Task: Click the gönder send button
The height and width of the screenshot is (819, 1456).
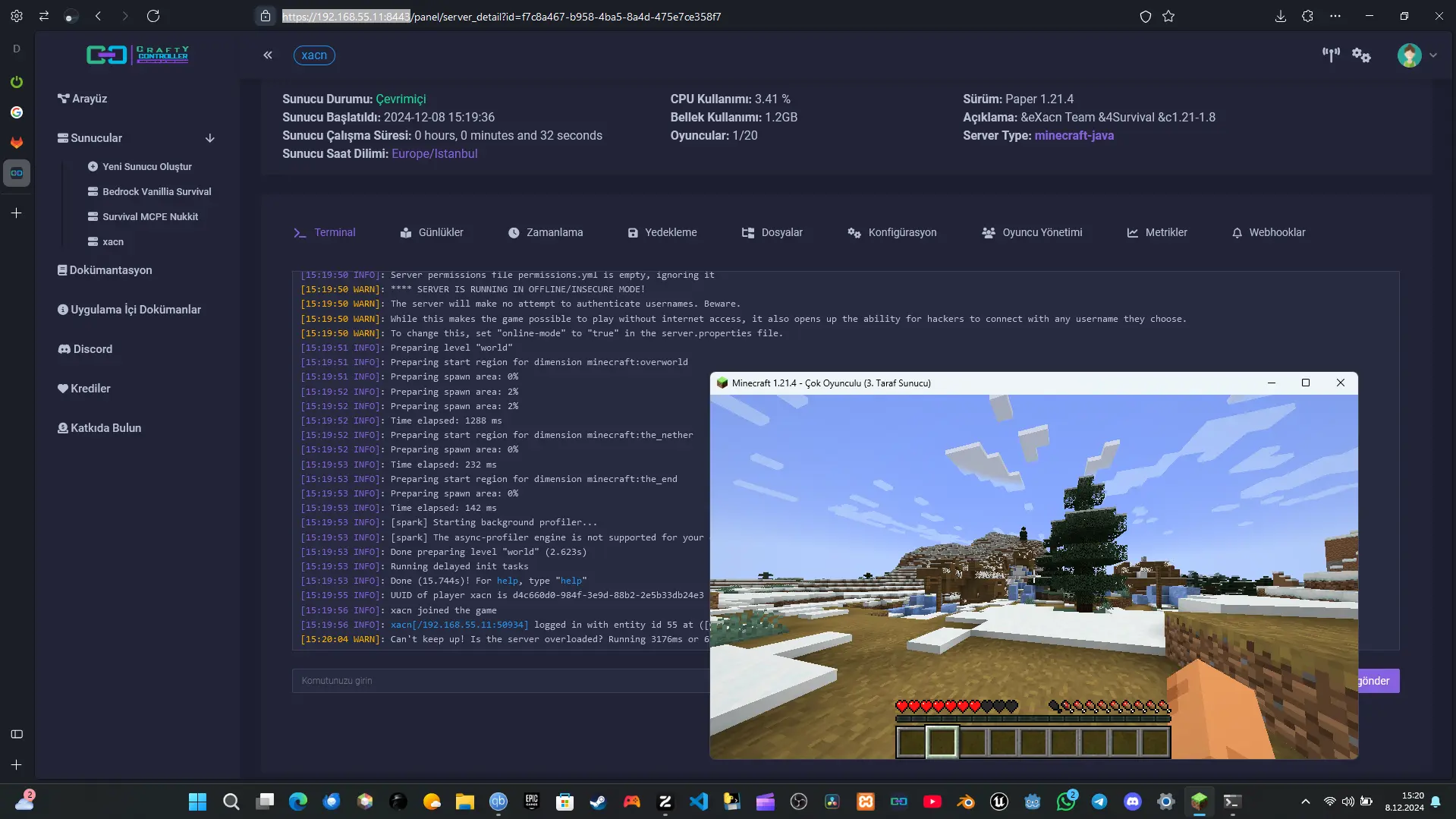Action: 1378,681
